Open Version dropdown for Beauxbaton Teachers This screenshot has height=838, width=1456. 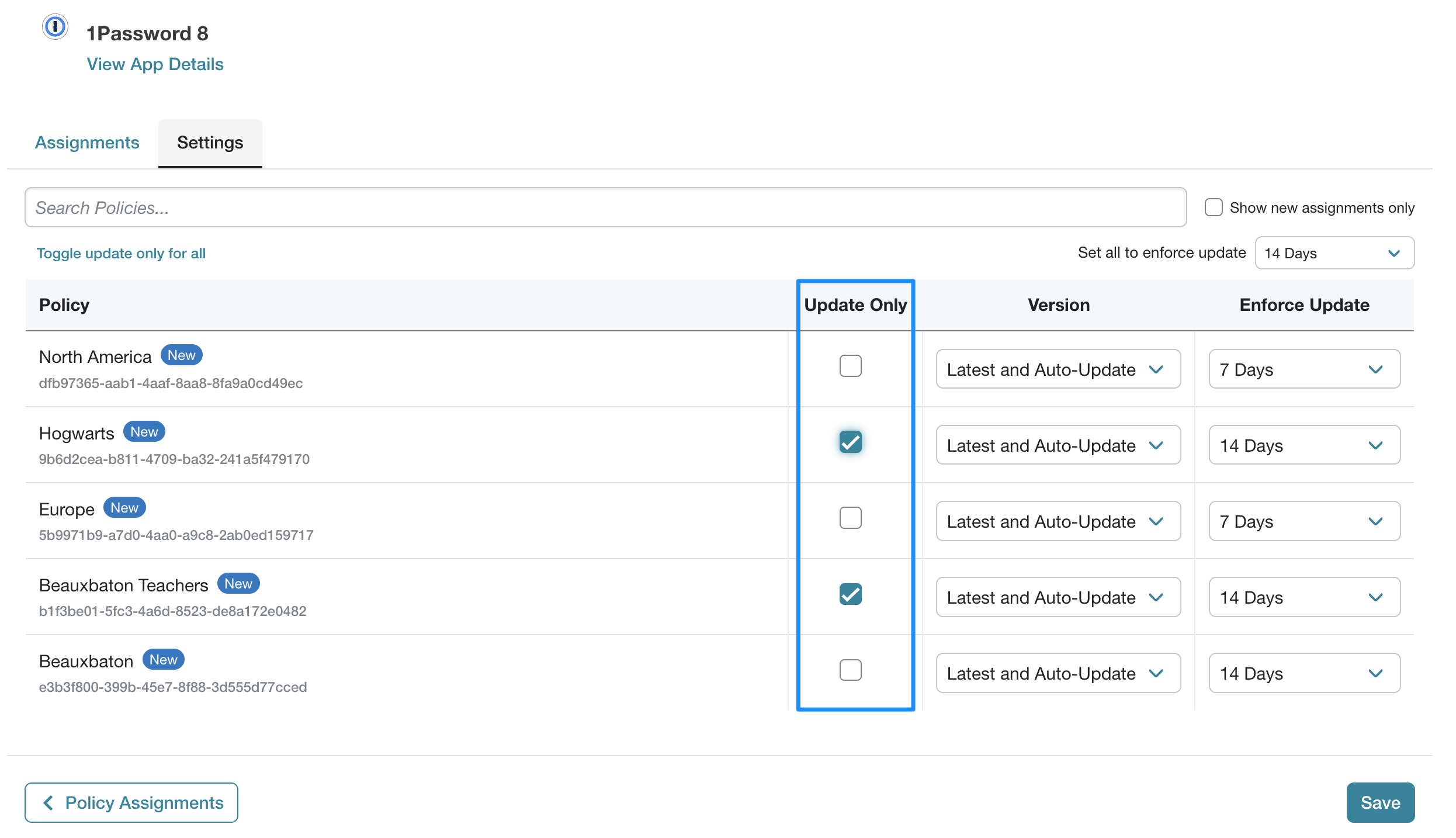coord(1058,597)
